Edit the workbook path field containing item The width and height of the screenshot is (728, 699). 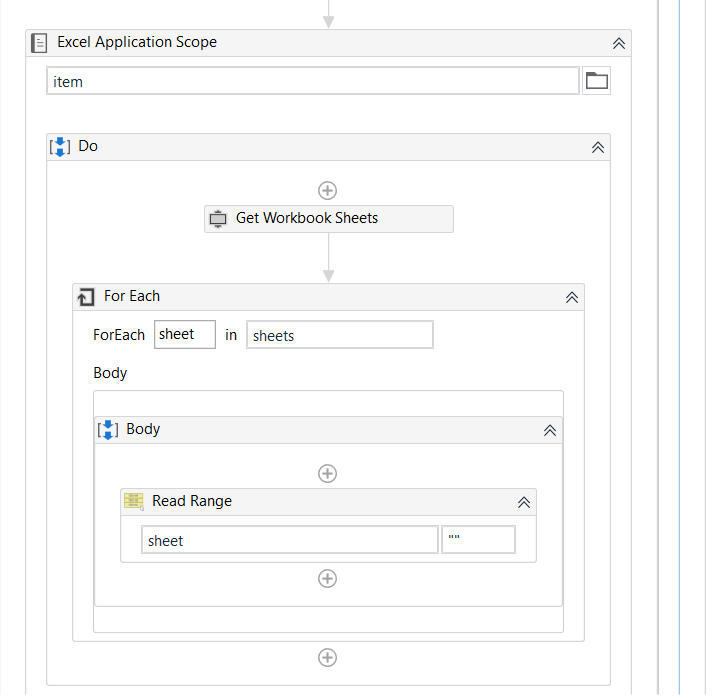pos(312,81)
